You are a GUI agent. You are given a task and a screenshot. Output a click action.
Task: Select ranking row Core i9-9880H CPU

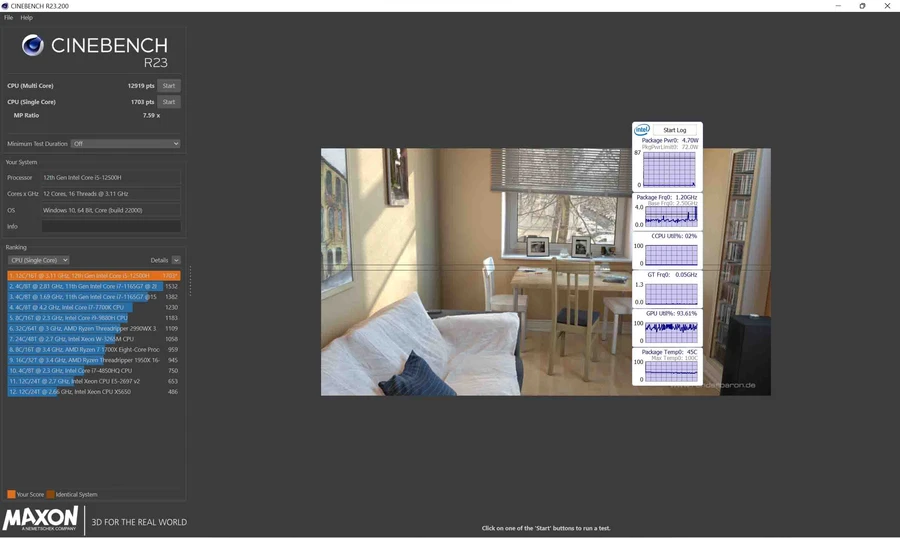click(x=94, y=318)
